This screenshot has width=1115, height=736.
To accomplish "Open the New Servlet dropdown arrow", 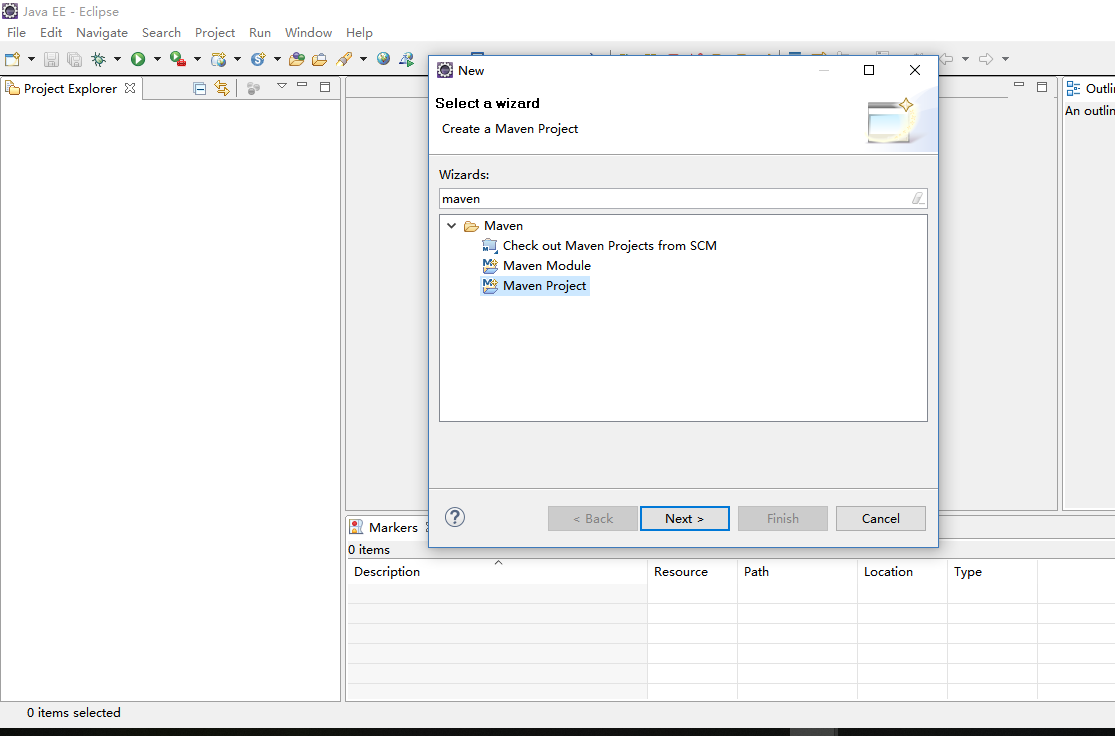I will point(277,59).
